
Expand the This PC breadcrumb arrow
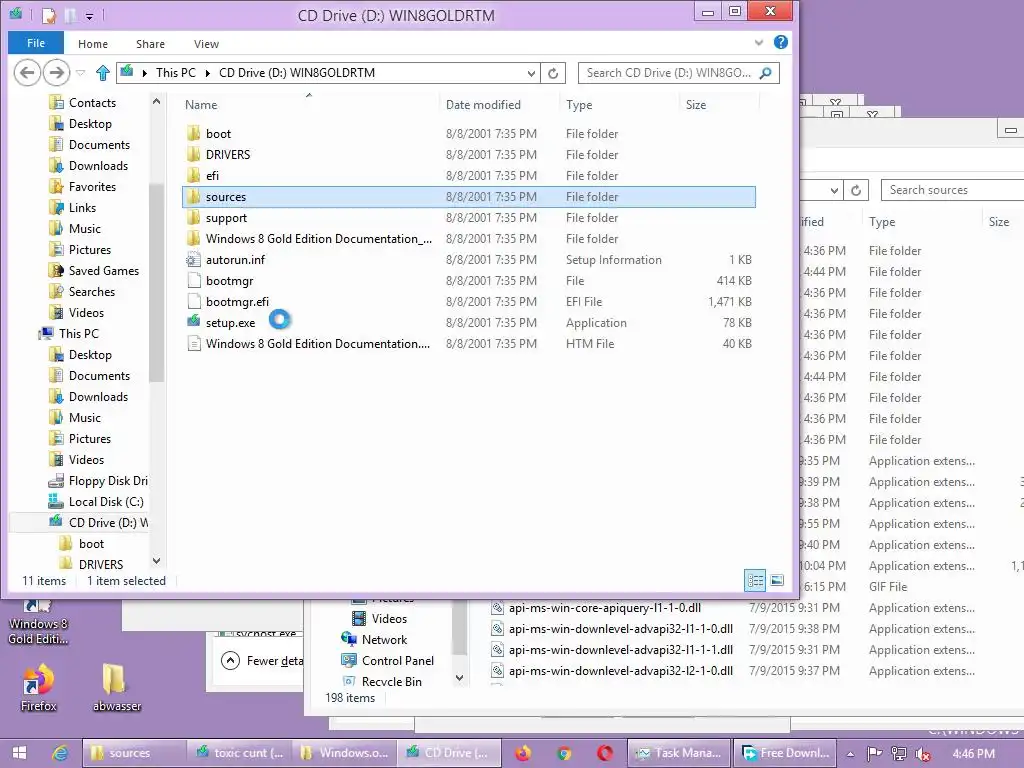point(208,73)
